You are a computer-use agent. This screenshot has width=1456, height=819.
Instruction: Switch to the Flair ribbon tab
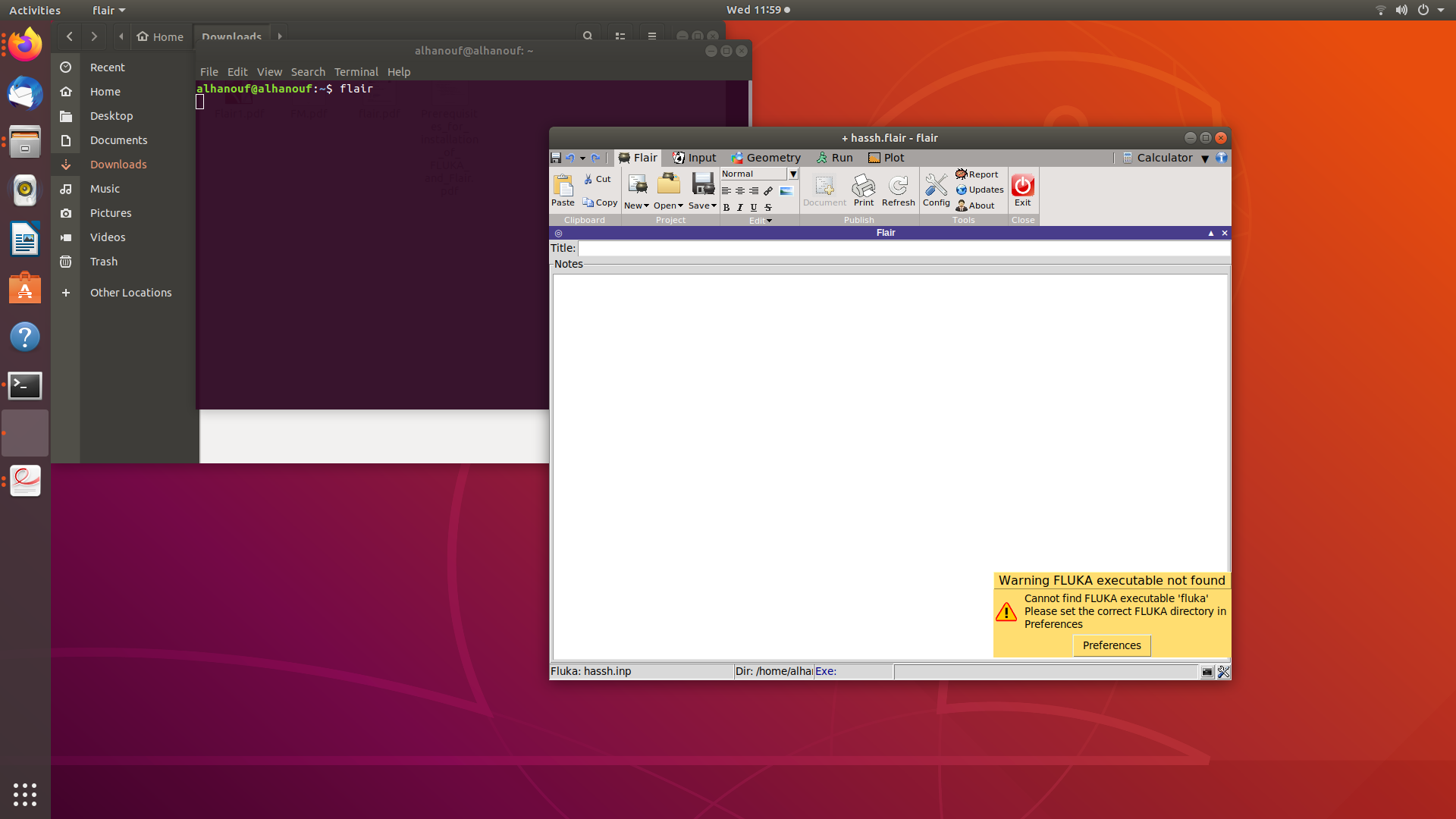click(x=638, y=158)
